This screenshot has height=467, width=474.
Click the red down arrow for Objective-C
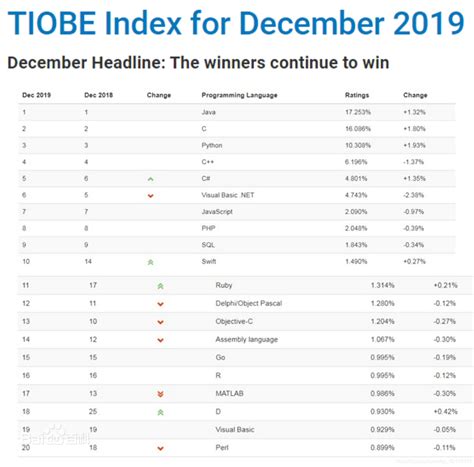pyautogui.click(x=160, y=322)
